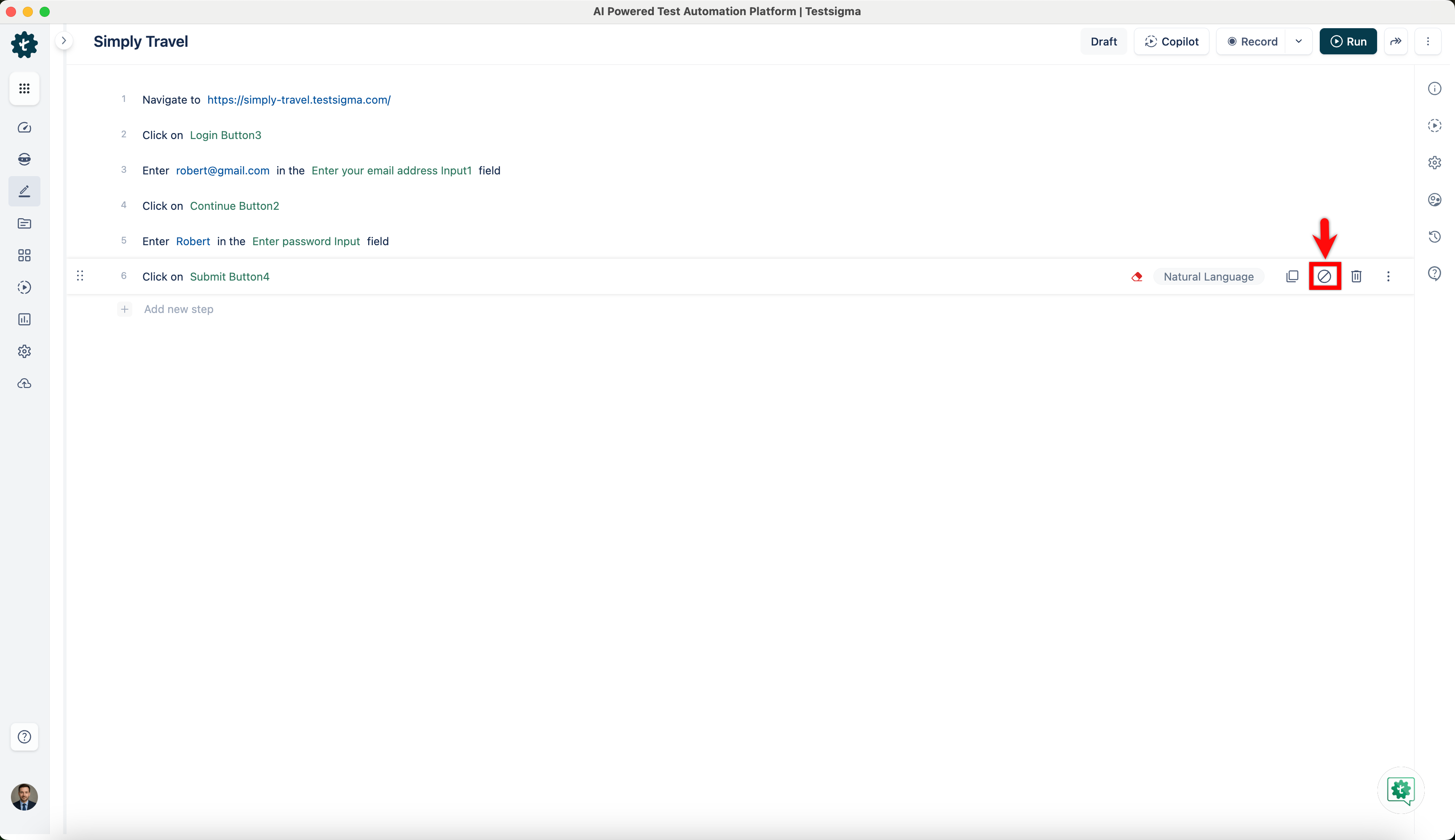Click the Run button

click(x=1348, y=42)
